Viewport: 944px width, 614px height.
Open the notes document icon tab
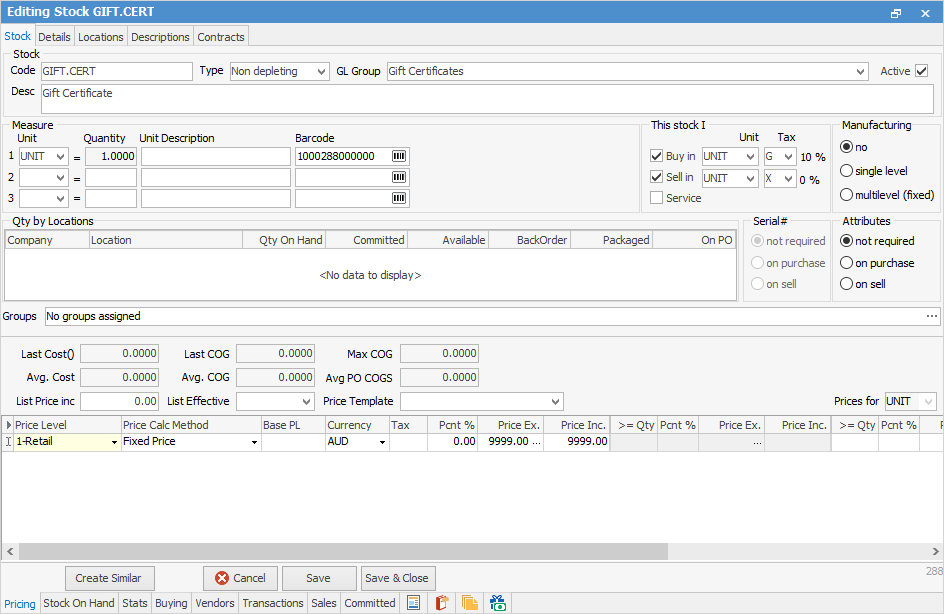tap(413, 603)
